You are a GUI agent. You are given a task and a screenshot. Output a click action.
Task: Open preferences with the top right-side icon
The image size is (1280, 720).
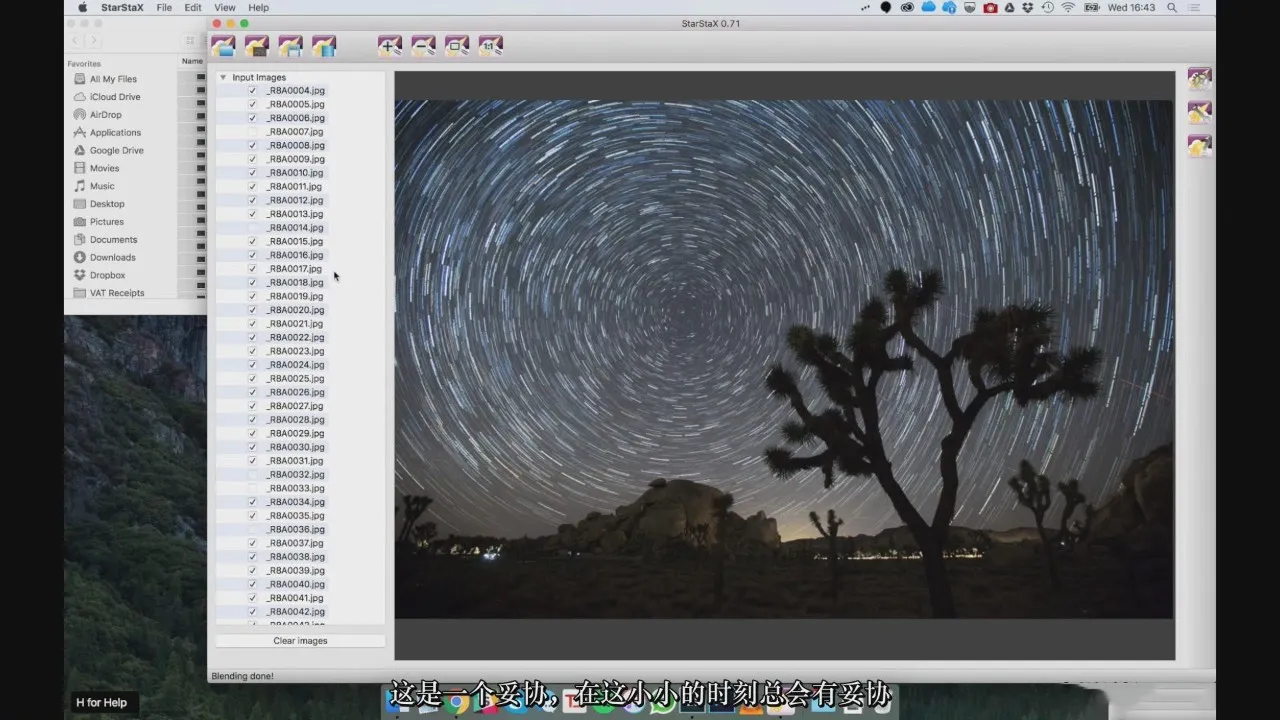1200,79
